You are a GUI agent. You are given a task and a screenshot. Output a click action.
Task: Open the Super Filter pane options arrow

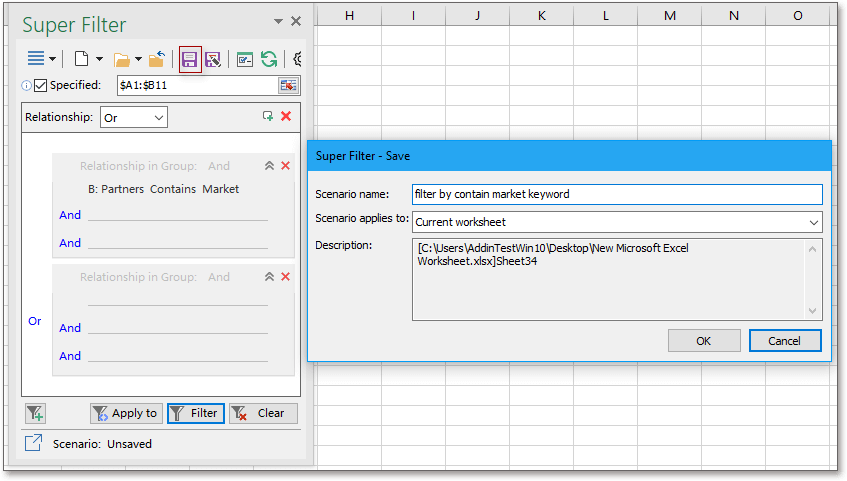(278, 22)
